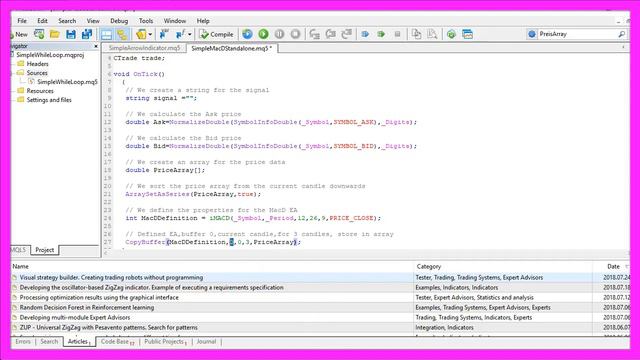Switch to the SimpleArrowIndicator.mq5 tab

tap(144, 48)
